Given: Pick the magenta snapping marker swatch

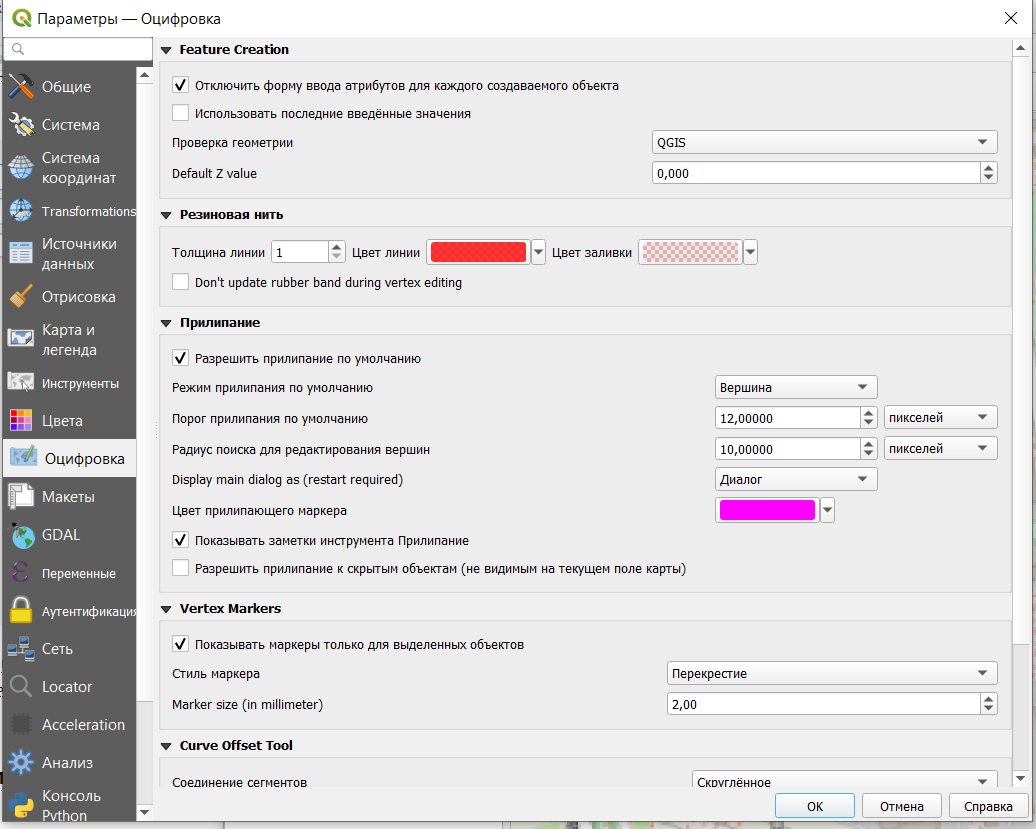Looking at the screenshot, I should pyautogui.click(x=767, y=510).
